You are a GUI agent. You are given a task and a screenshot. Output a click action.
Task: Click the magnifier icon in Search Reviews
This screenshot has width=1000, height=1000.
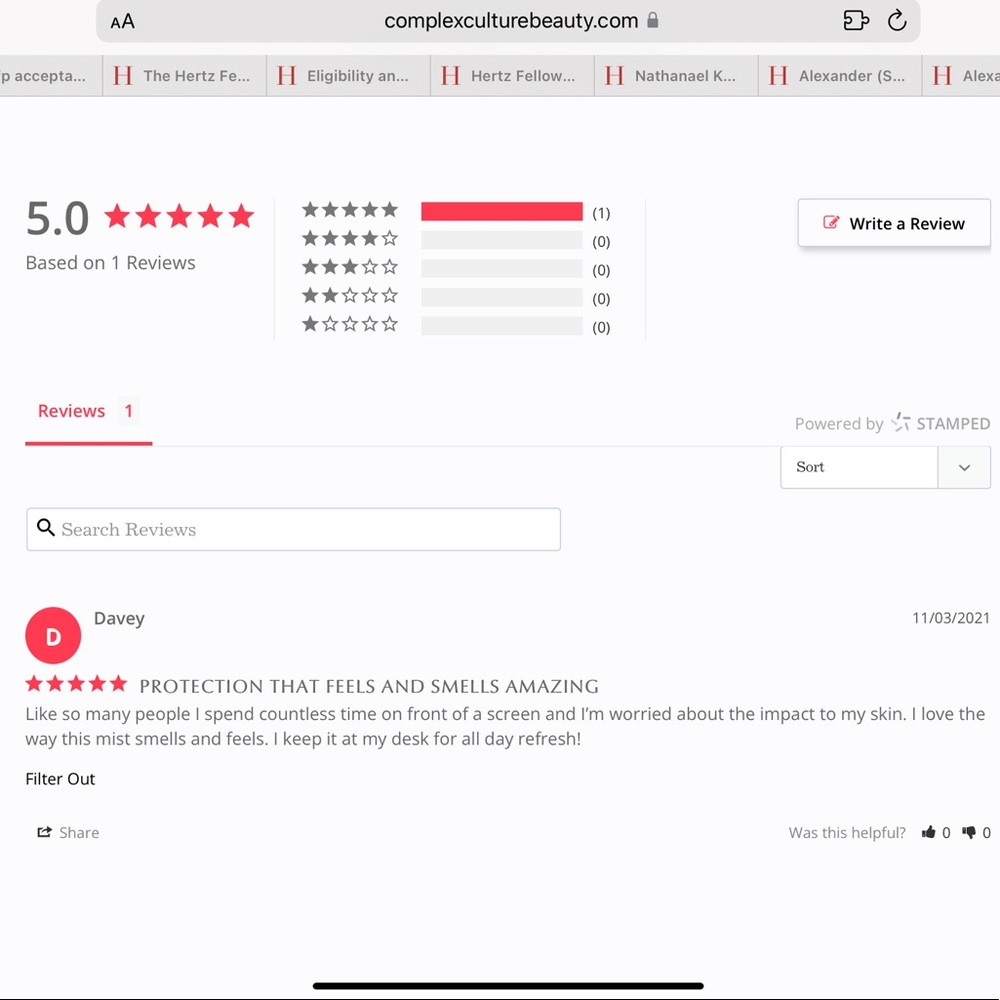coord(45,528)
